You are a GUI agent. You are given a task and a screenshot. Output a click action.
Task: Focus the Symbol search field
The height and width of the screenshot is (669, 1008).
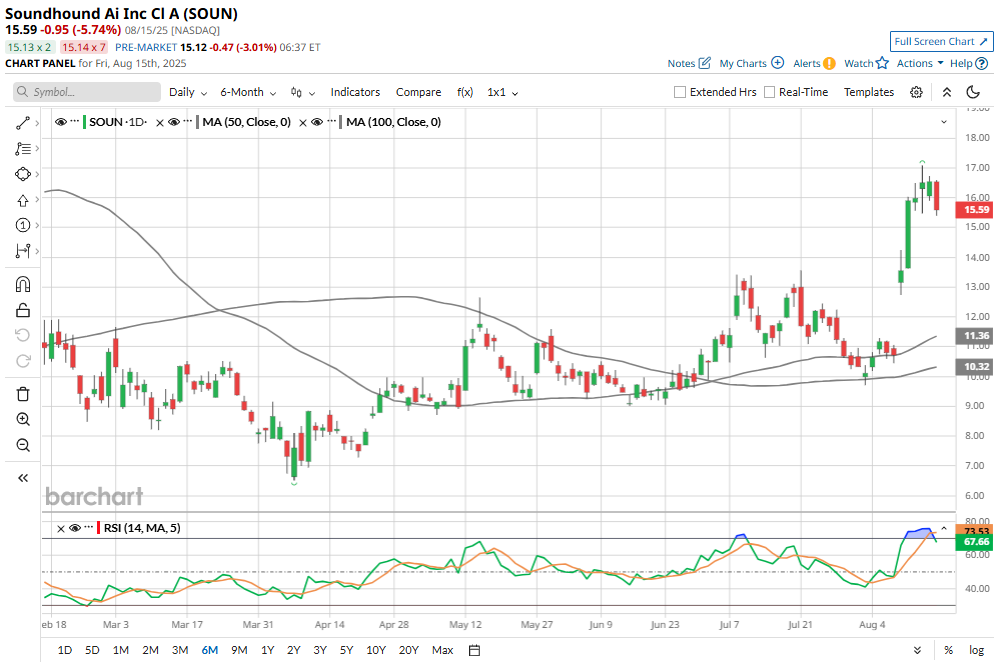pyautogui.click(x=87, y=92)
